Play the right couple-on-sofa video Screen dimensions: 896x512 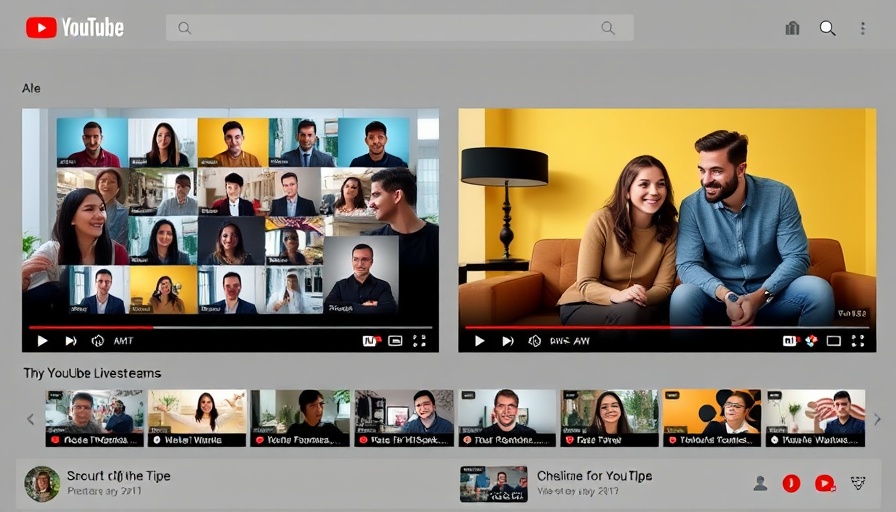[479, 341]
